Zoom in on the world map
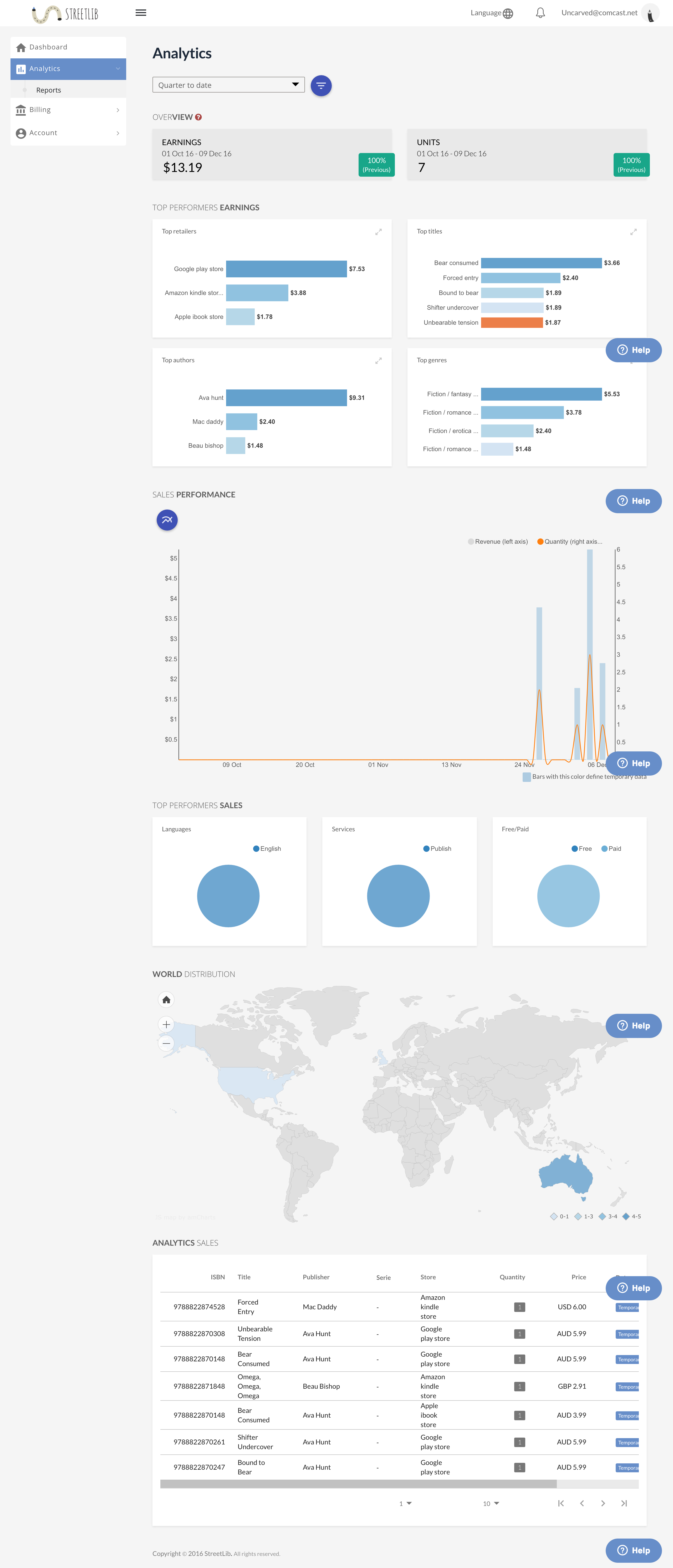 pos(166,1025)
